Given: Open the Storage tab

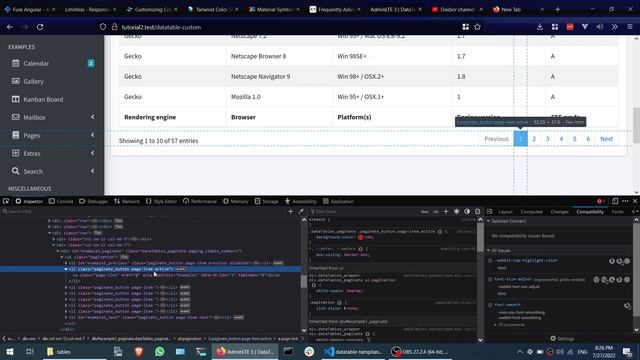Looking at the screenshot, I should coord(267,201).
